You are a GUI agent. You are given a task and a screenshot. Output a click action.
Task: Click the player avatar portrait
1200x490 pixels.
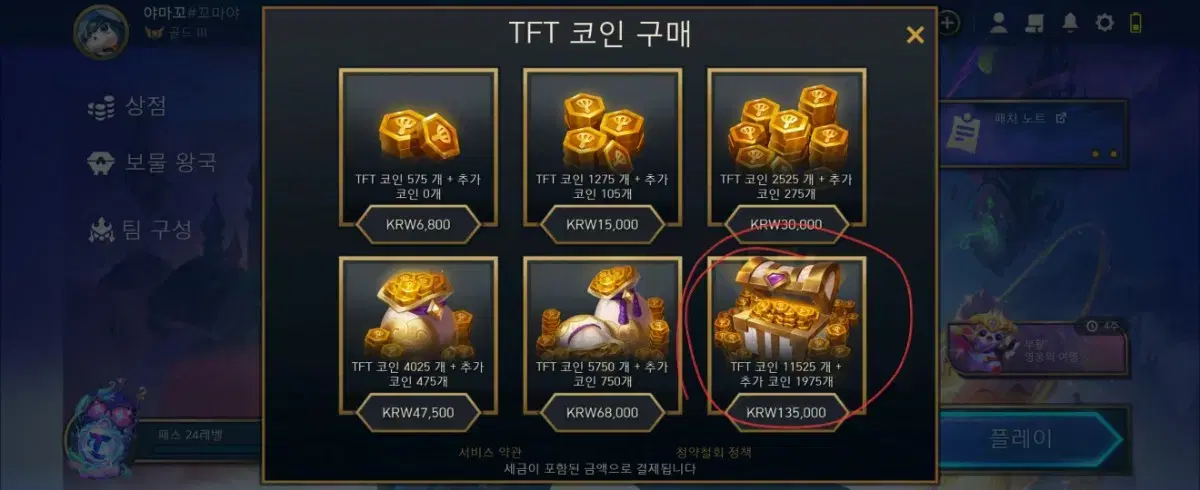coord(101,28)
